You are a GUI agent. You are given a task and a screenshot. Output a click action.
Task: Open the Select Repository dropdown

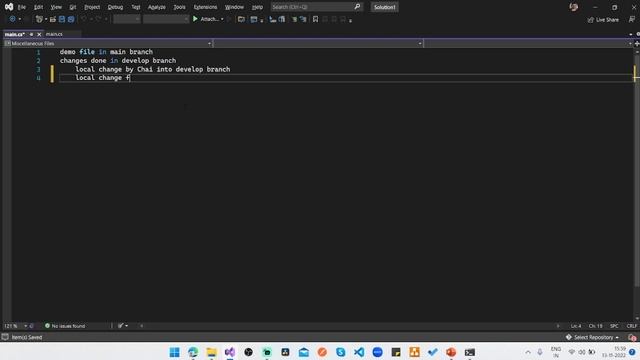click(x=592, y=337)
